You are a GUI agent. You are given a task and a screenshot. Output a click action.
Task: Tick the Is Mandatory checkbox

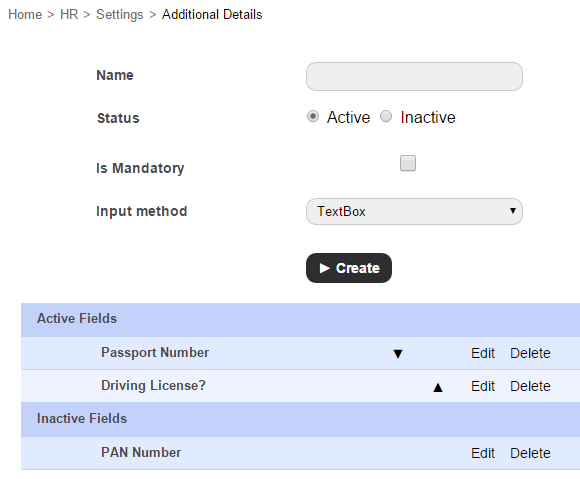tap(408, 163)
